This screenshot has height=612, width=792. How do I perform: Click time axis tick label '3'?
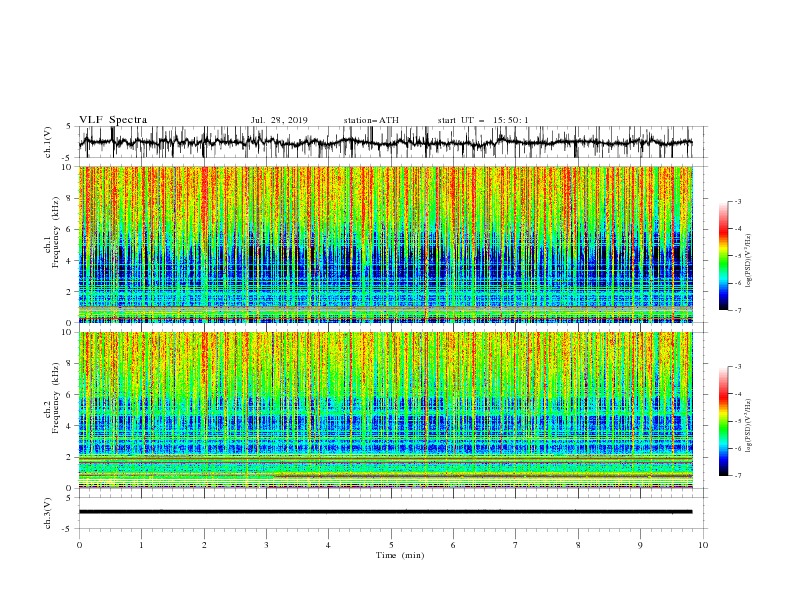point(266,545)
